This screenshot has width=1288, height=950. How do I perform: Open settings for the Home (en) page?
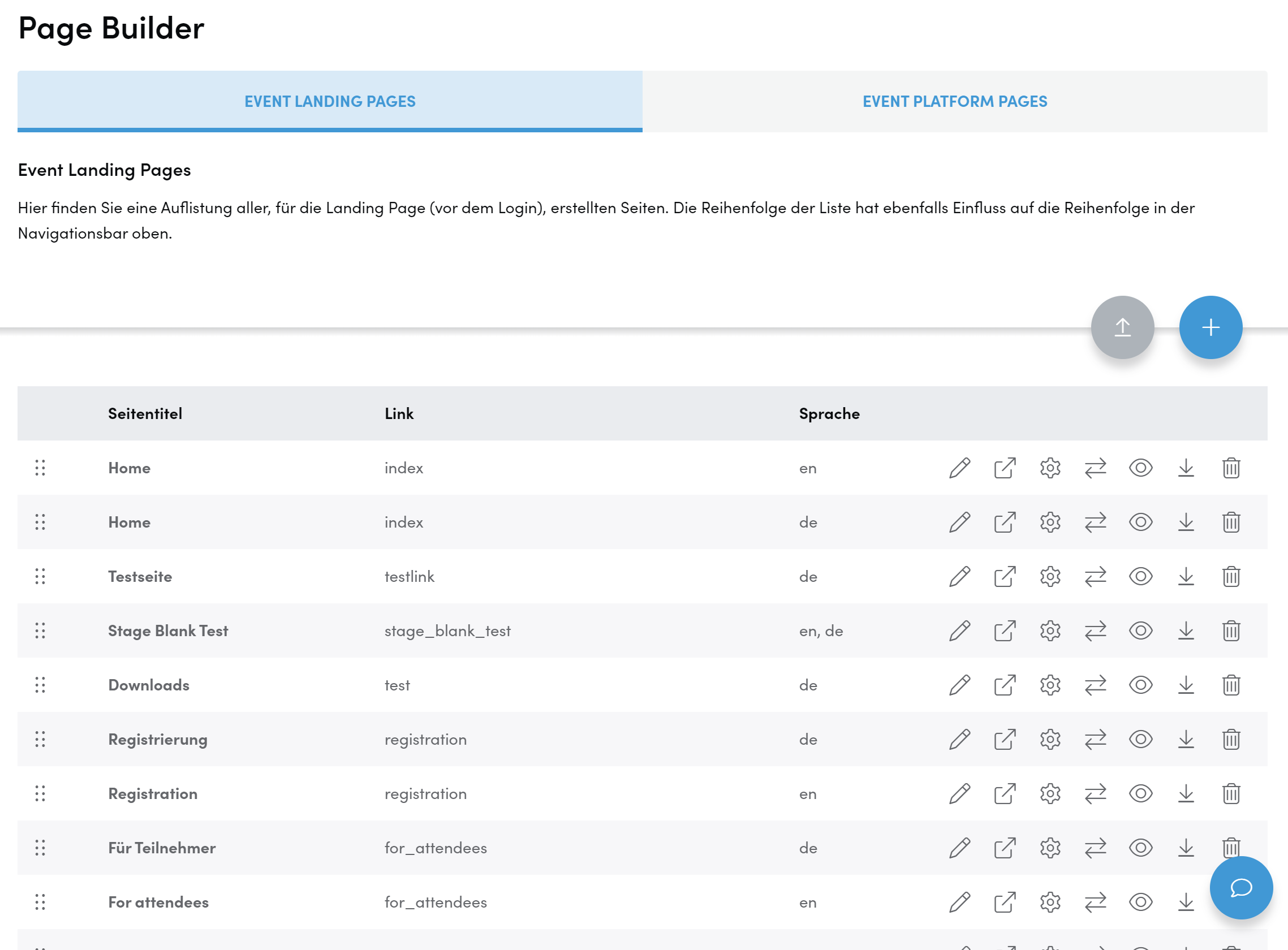pos(1050,468)
